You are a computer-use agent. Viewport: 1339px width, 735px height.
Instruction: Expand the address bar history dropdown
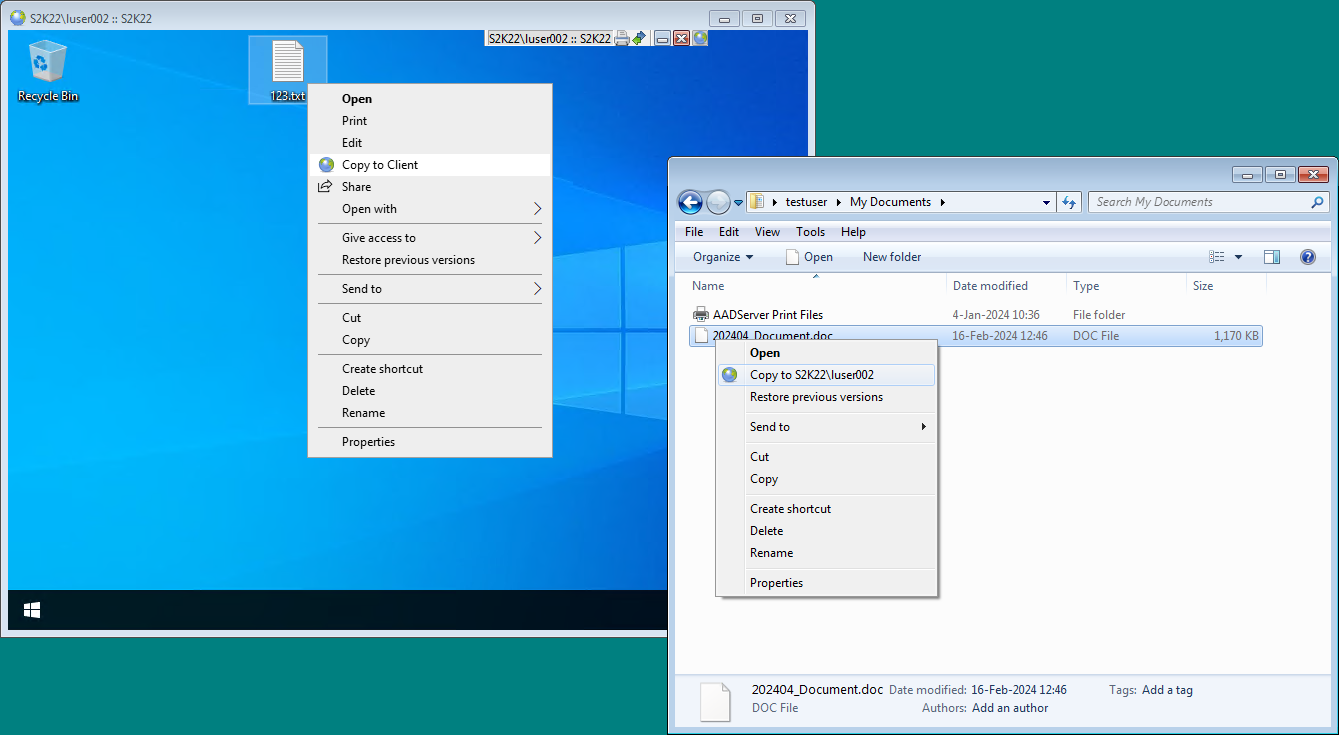pyautogui.click(x=1047, y=202)
